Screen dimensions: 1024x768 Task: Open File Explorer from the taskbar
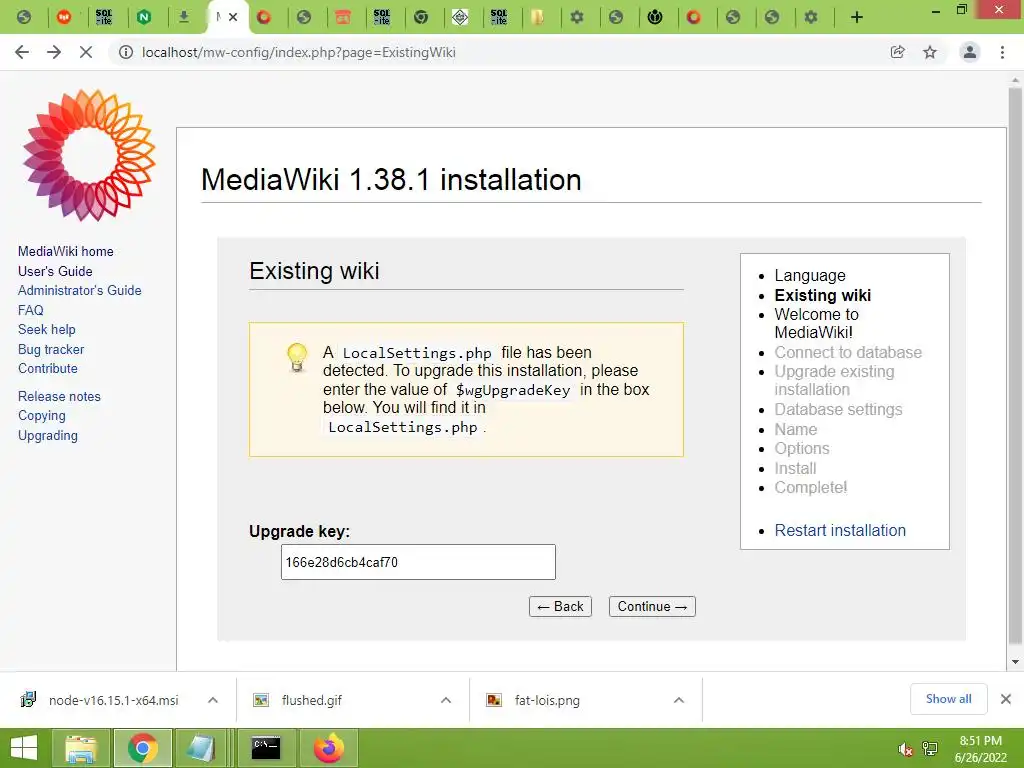pyautogui.click(x=81, y=748)
